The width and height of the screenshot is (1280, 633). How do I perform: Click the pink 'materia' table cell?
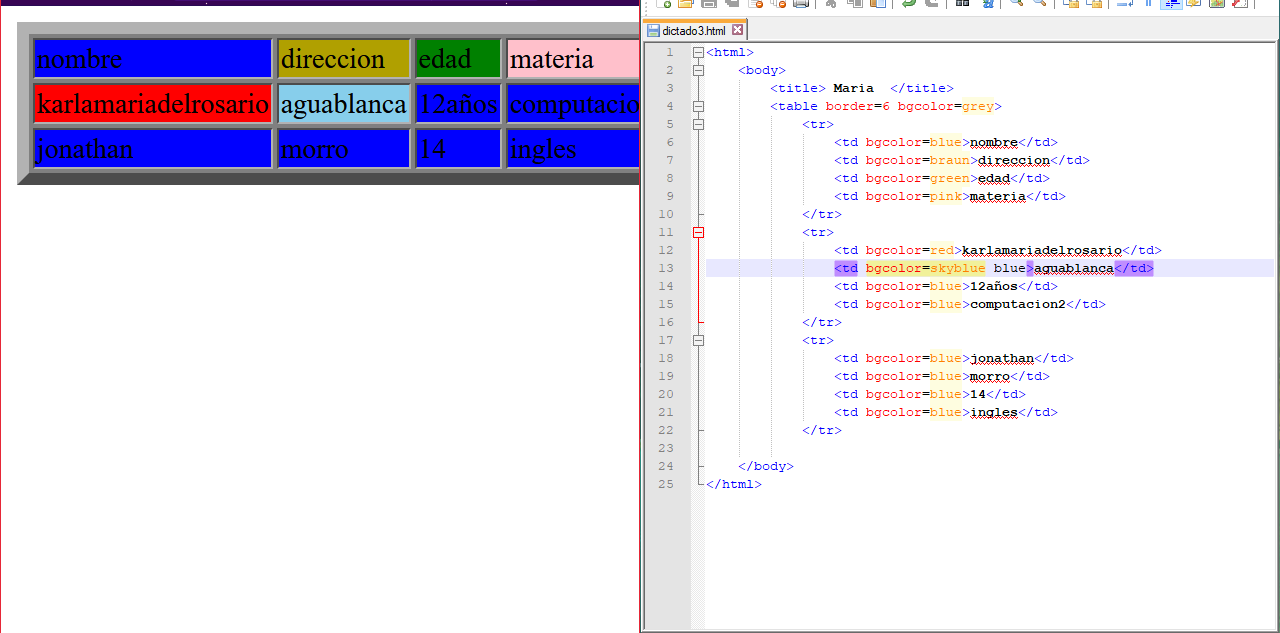coord(573,58)
